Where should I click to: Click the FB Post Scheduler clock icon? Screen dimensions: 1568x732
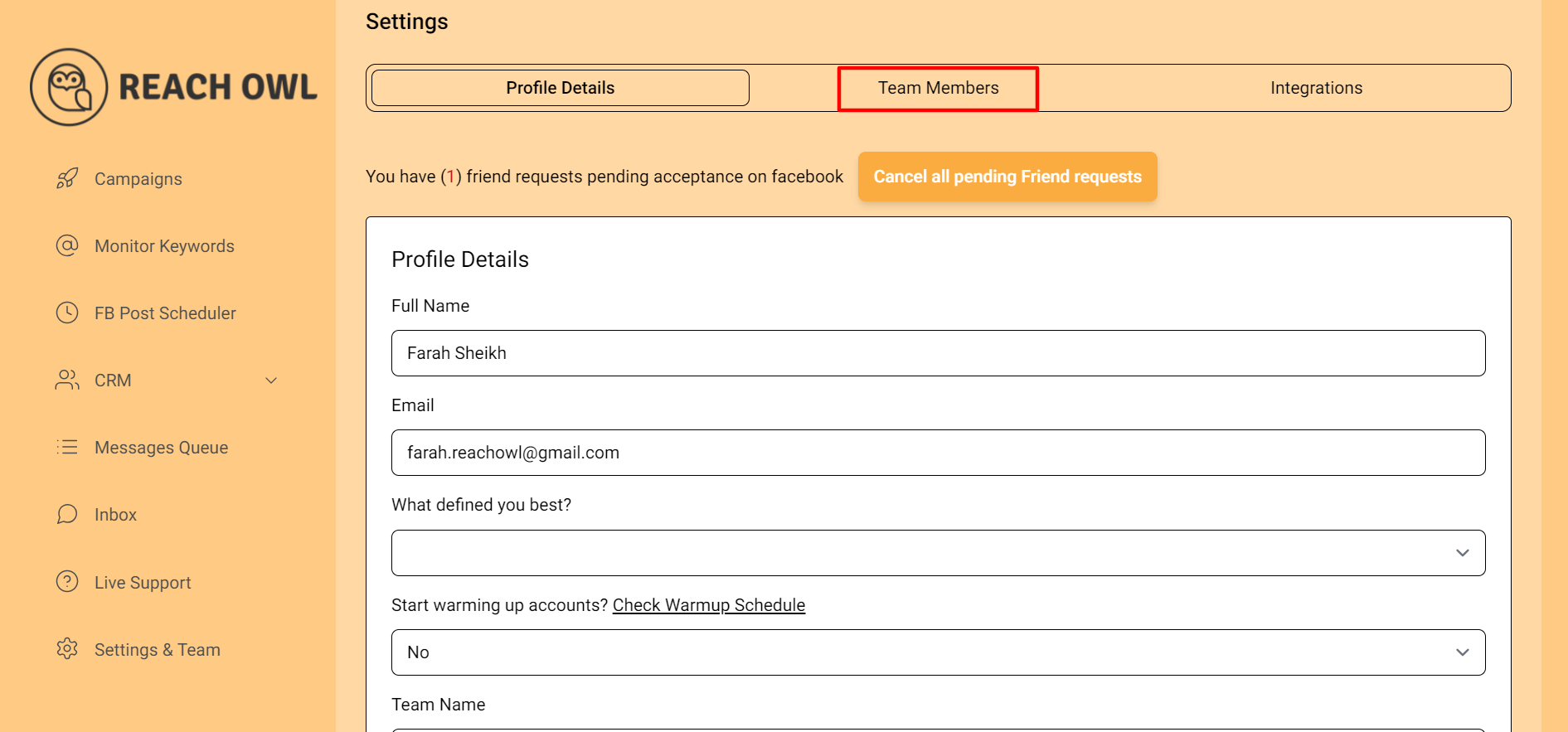coord(67,313)
